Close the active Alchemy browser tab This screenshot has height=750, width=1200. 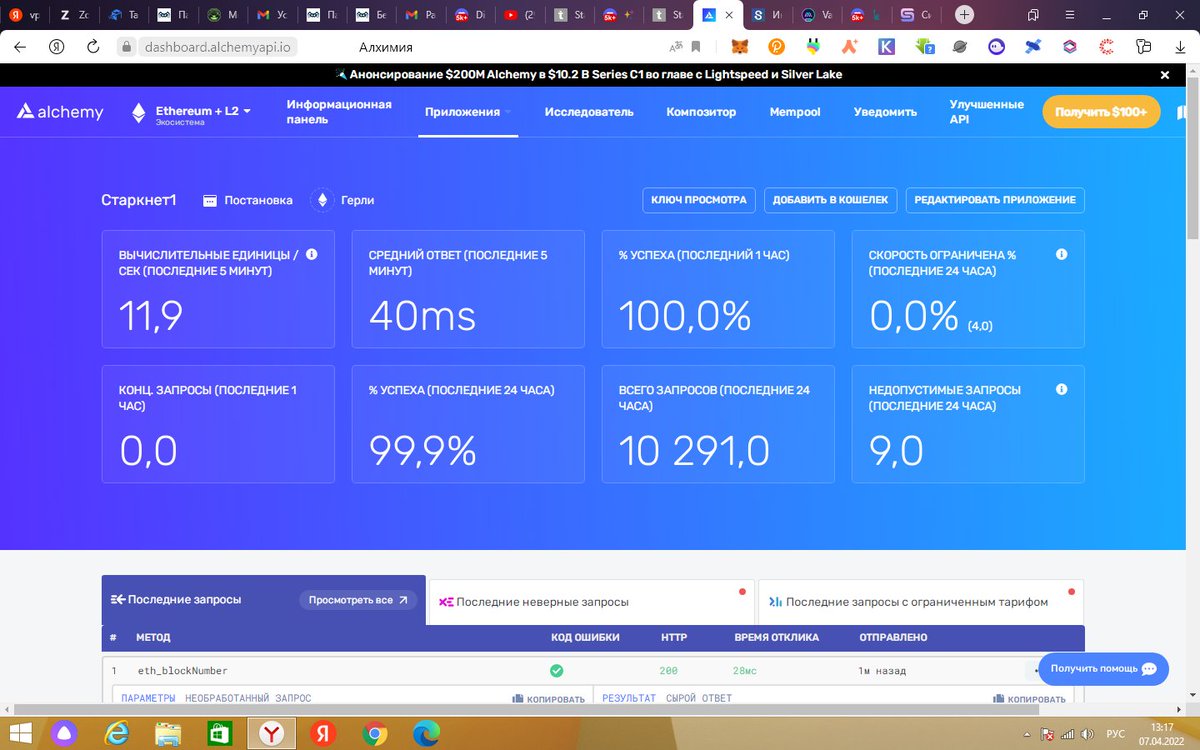coord(727,15)
